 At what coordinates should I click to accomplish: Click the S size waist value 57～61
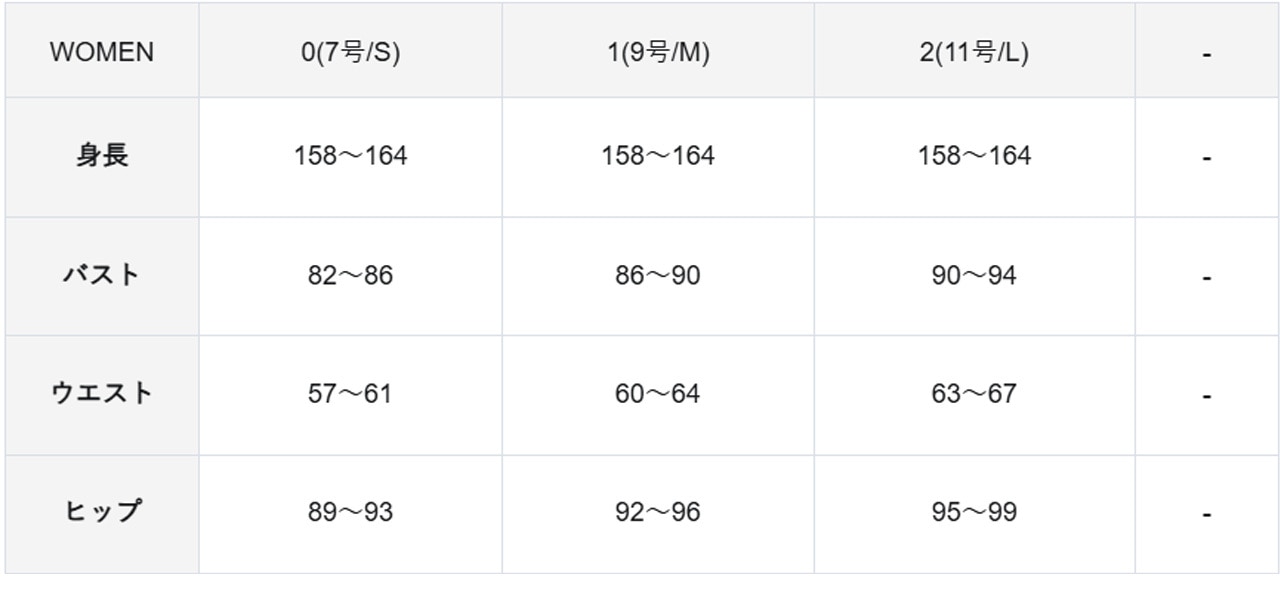click(350, 394)
